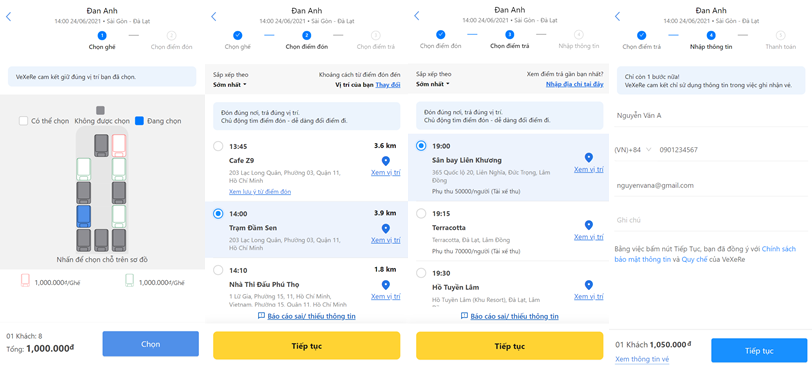Tap the back arrow on seat selection screen

[x=8, y=17]
